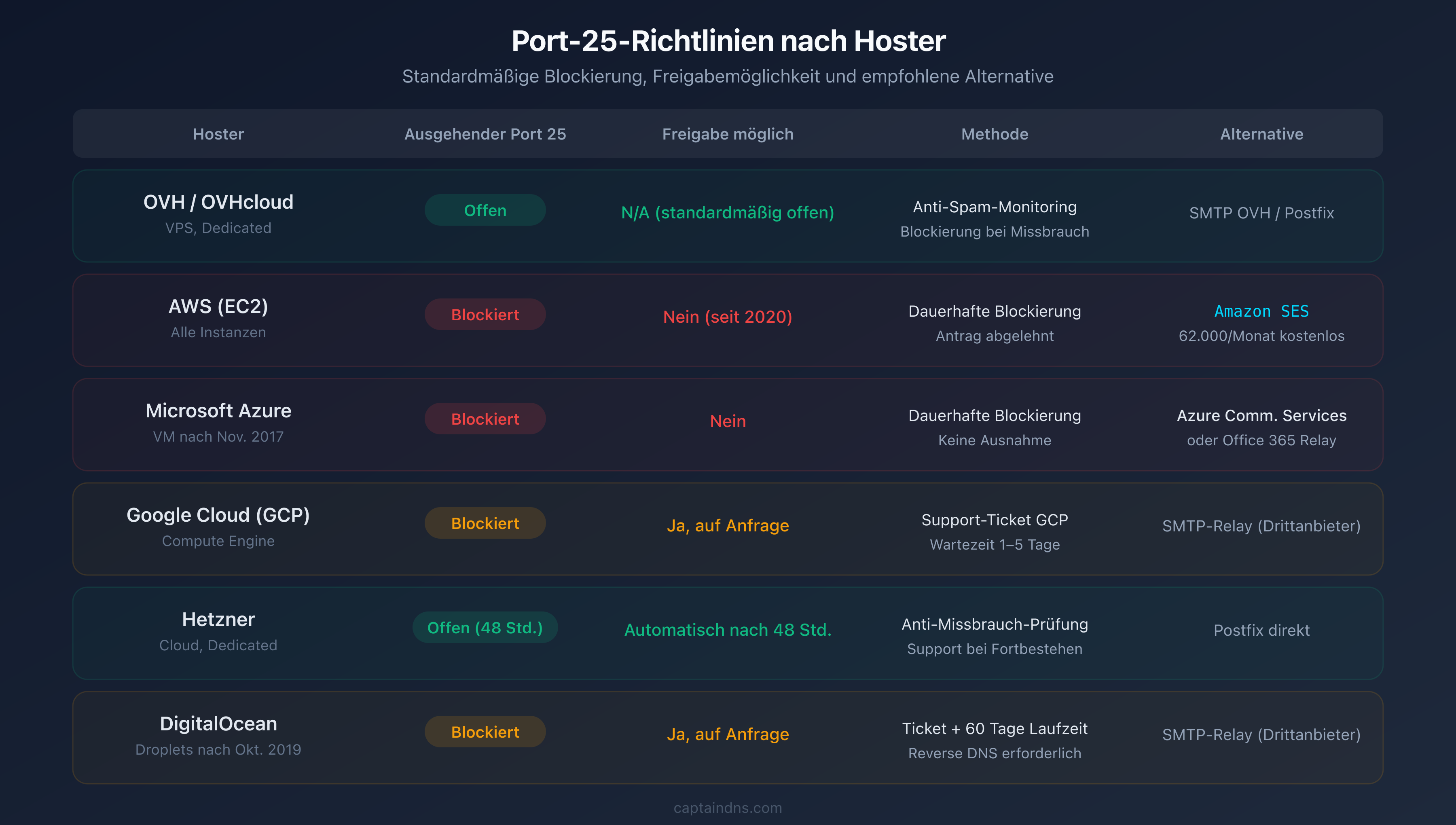
Task: Select the DigitalOcean Blockiert badge
Action: click(485, 732)
